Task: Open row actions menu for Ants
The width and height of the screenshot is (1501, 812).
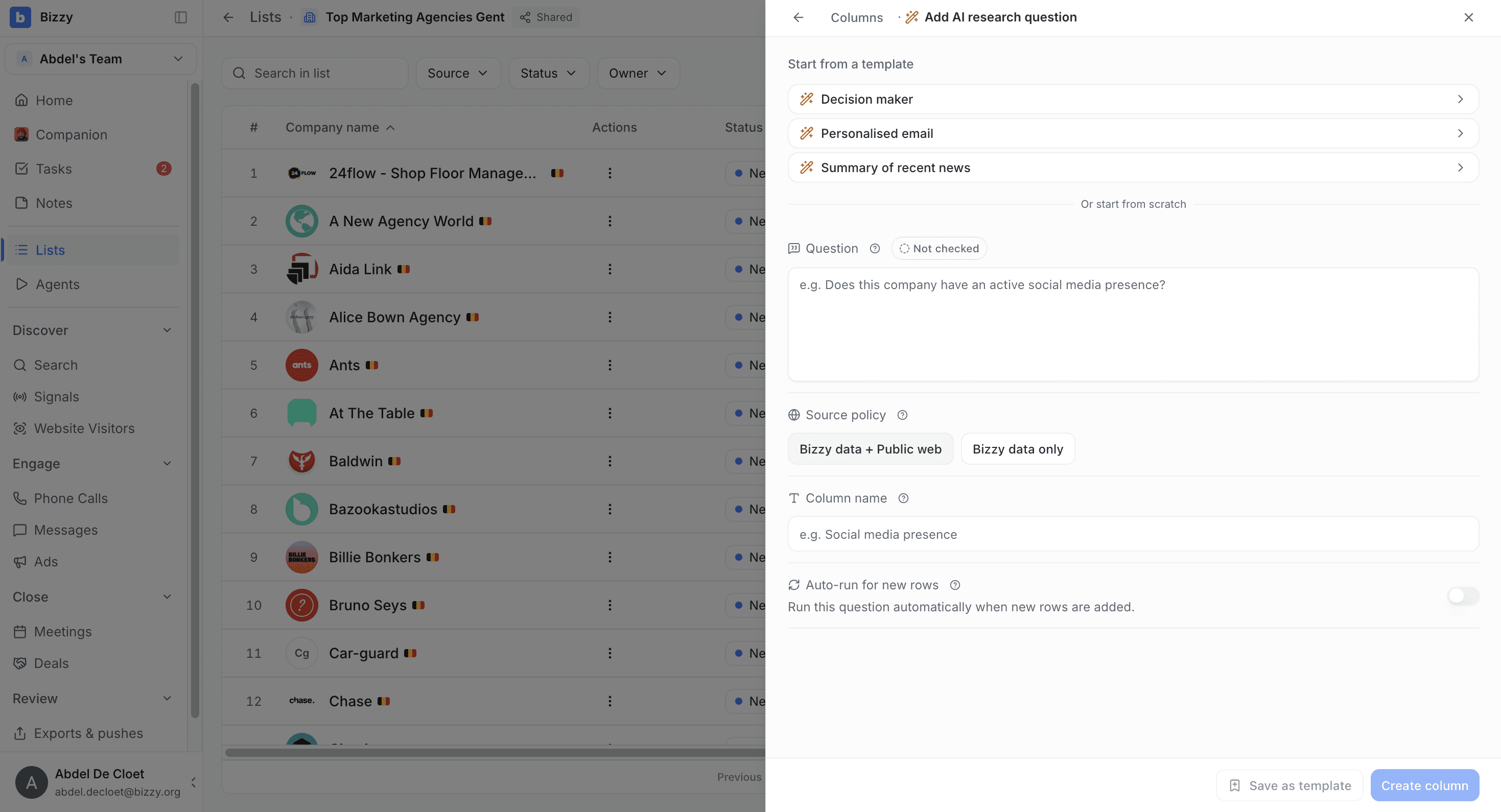Action: pyautogui.click(x=610, y=365)
